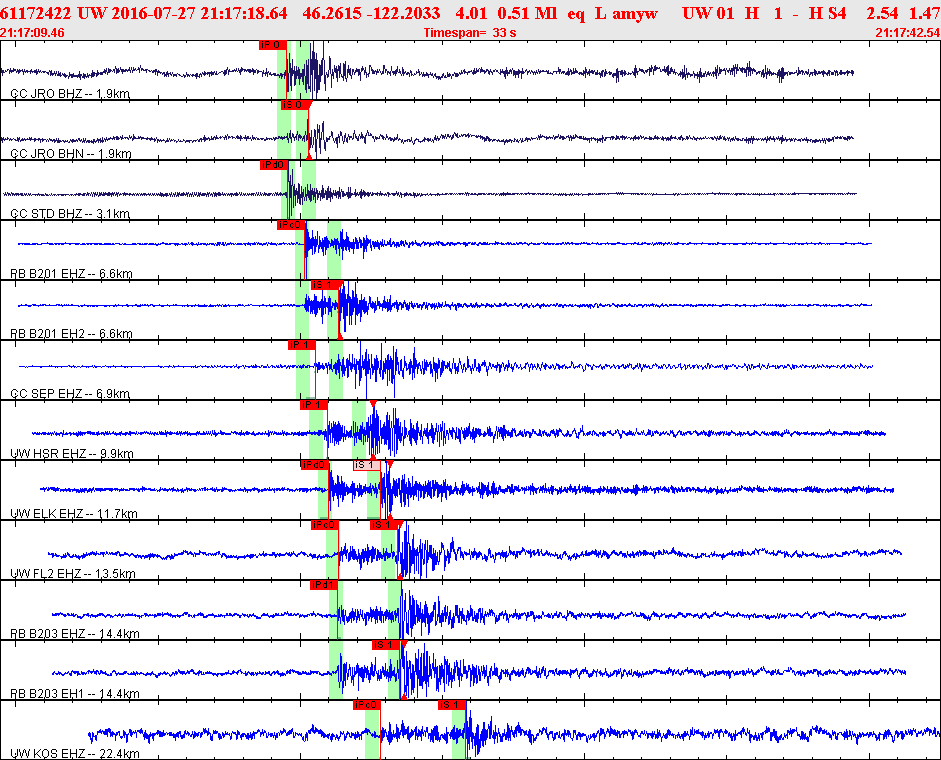The height and width of the screenshot is (760, 941).
Task: Click the iPc0 pick flag on KOS EHZ
Action: click(x=367, y=705)
